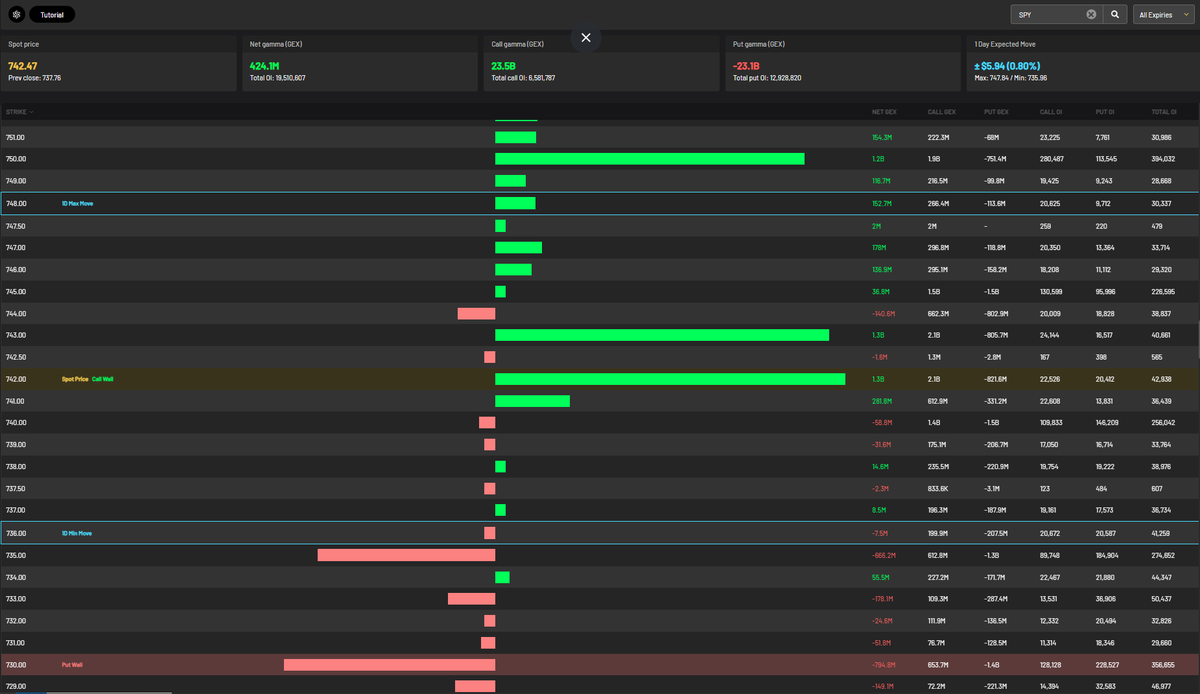Sort by the NET GEX column header
Screen dimensions: 1200x694
click(883, 112)
